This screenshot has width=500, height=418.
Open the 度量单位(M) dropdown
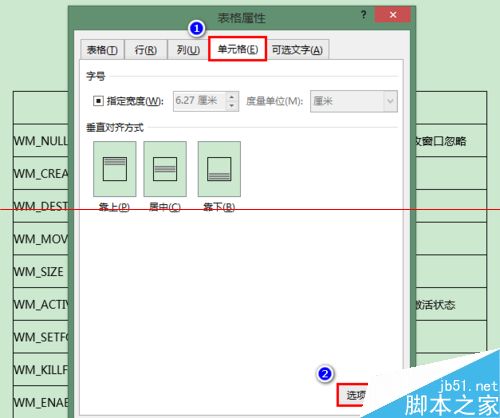[x=354, y=101]
